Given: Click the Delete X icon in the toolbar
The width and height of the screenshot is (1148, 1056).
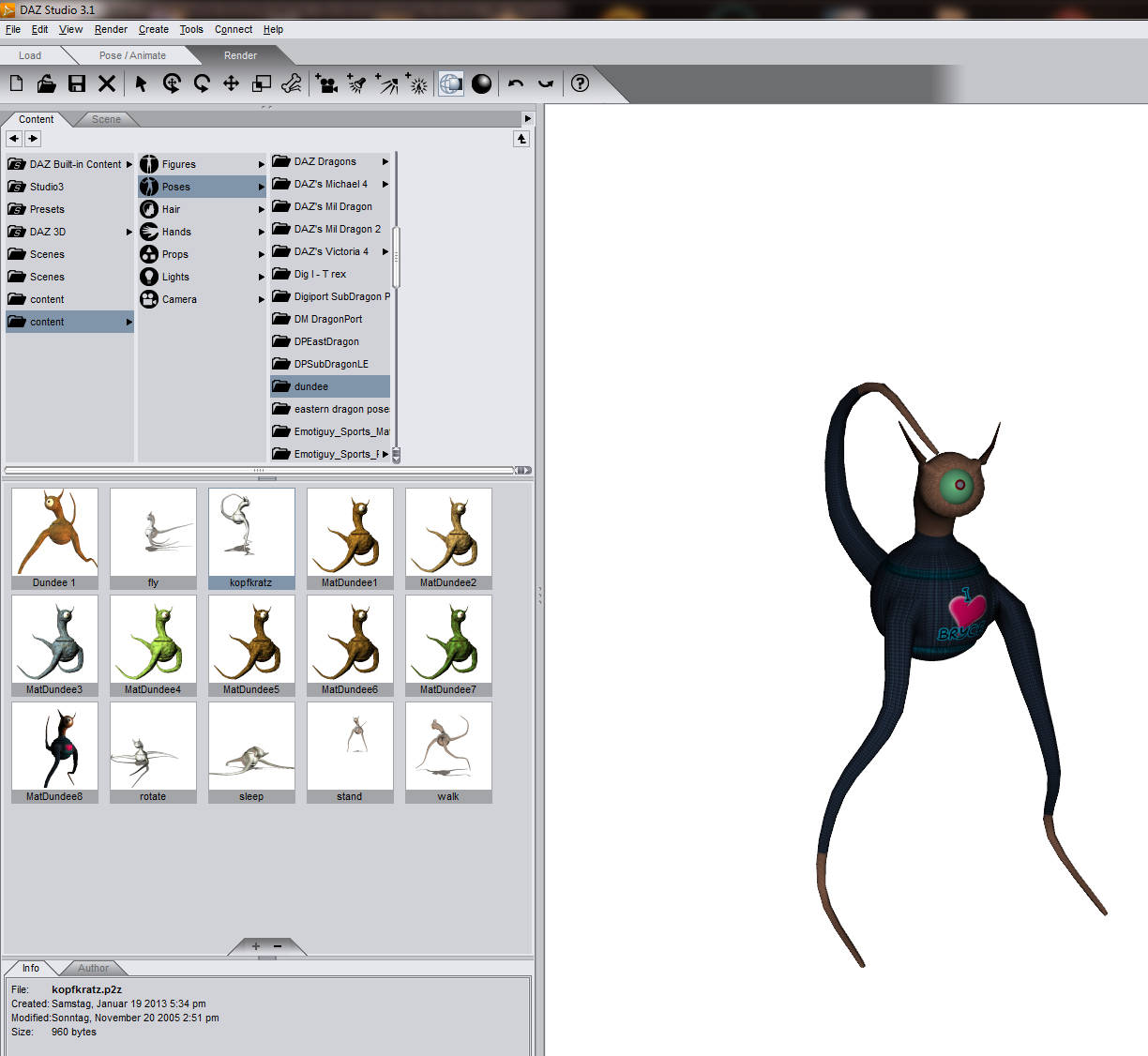Looking at the screenshot, I should 107,83.
